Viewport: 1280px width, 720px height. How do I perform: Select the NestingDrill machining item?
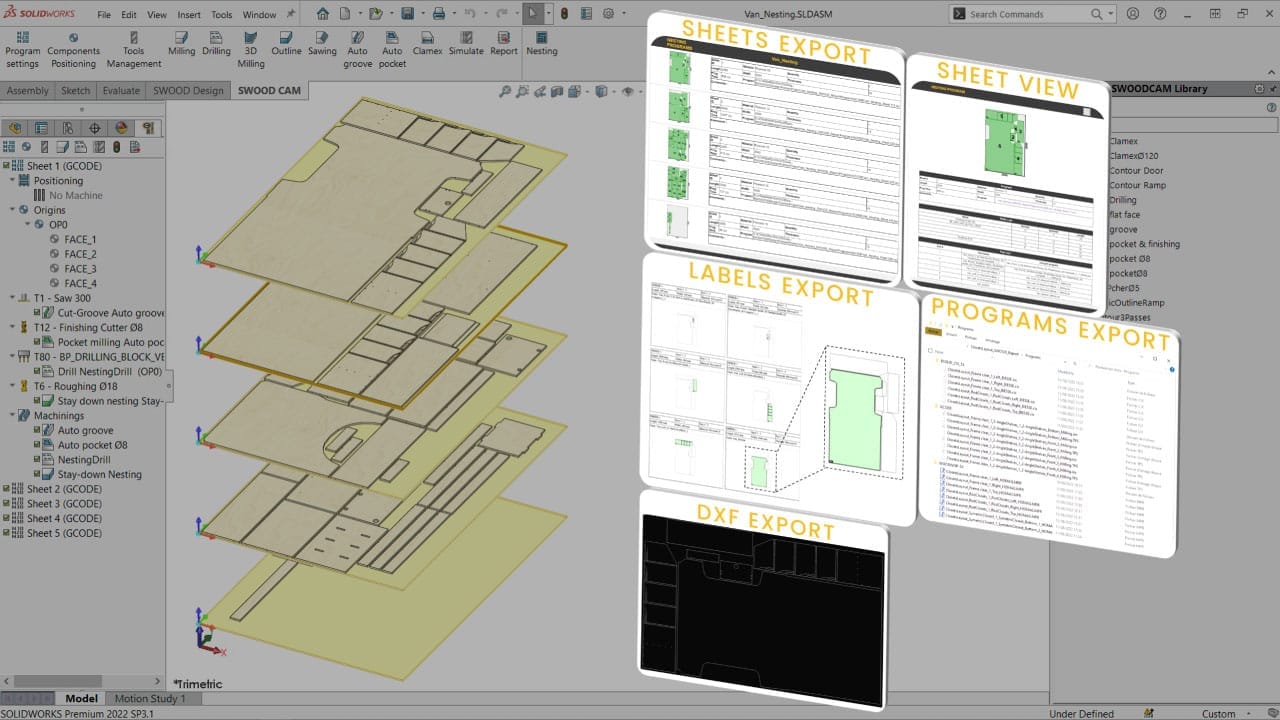(x=84, y=460)
